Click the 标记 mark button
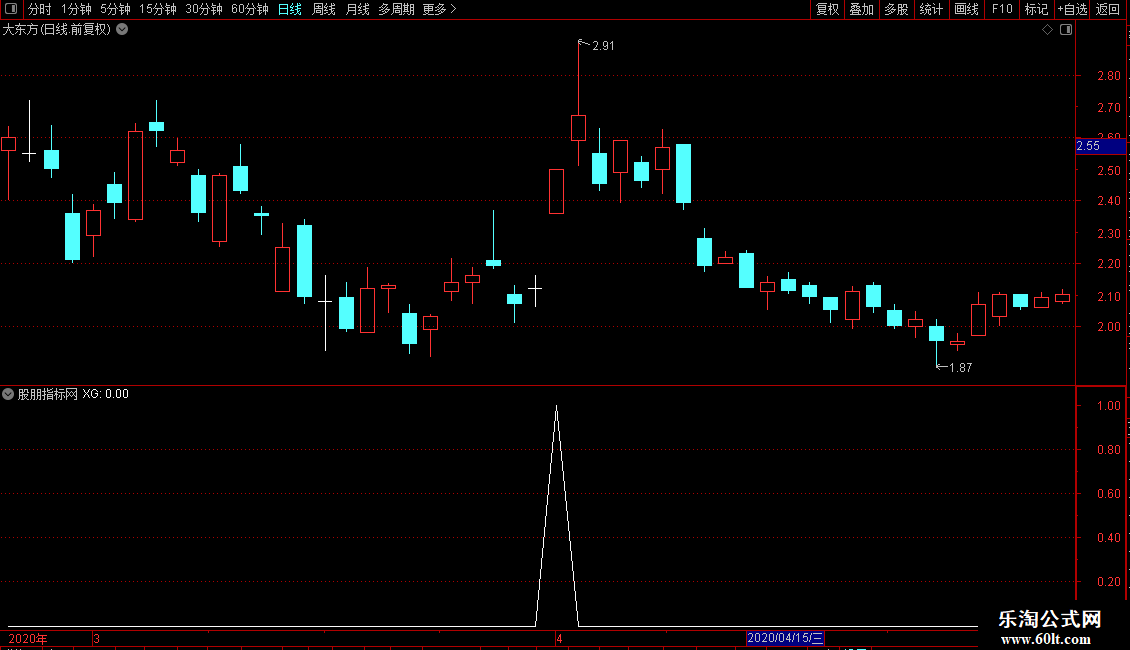The height and width of the screenshot is (650, 1130). click(1036, 9)
